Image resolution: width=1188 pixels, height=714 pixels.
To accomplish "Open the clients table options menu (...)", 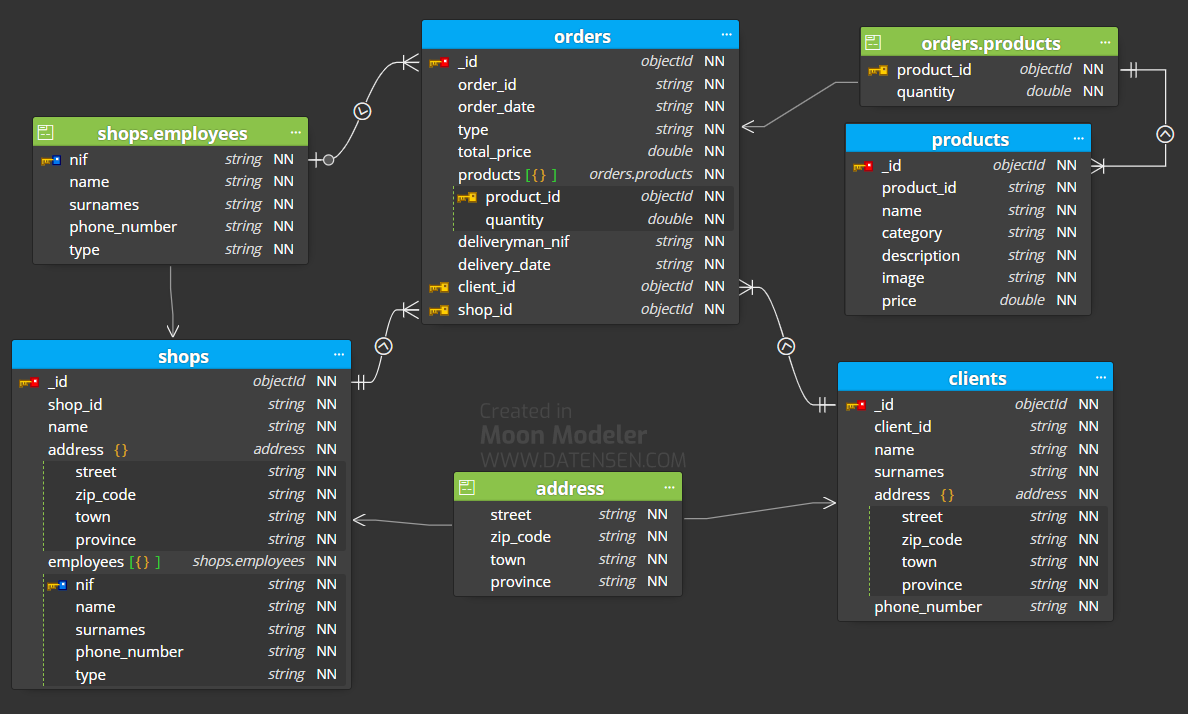I will coord(1100,377).
